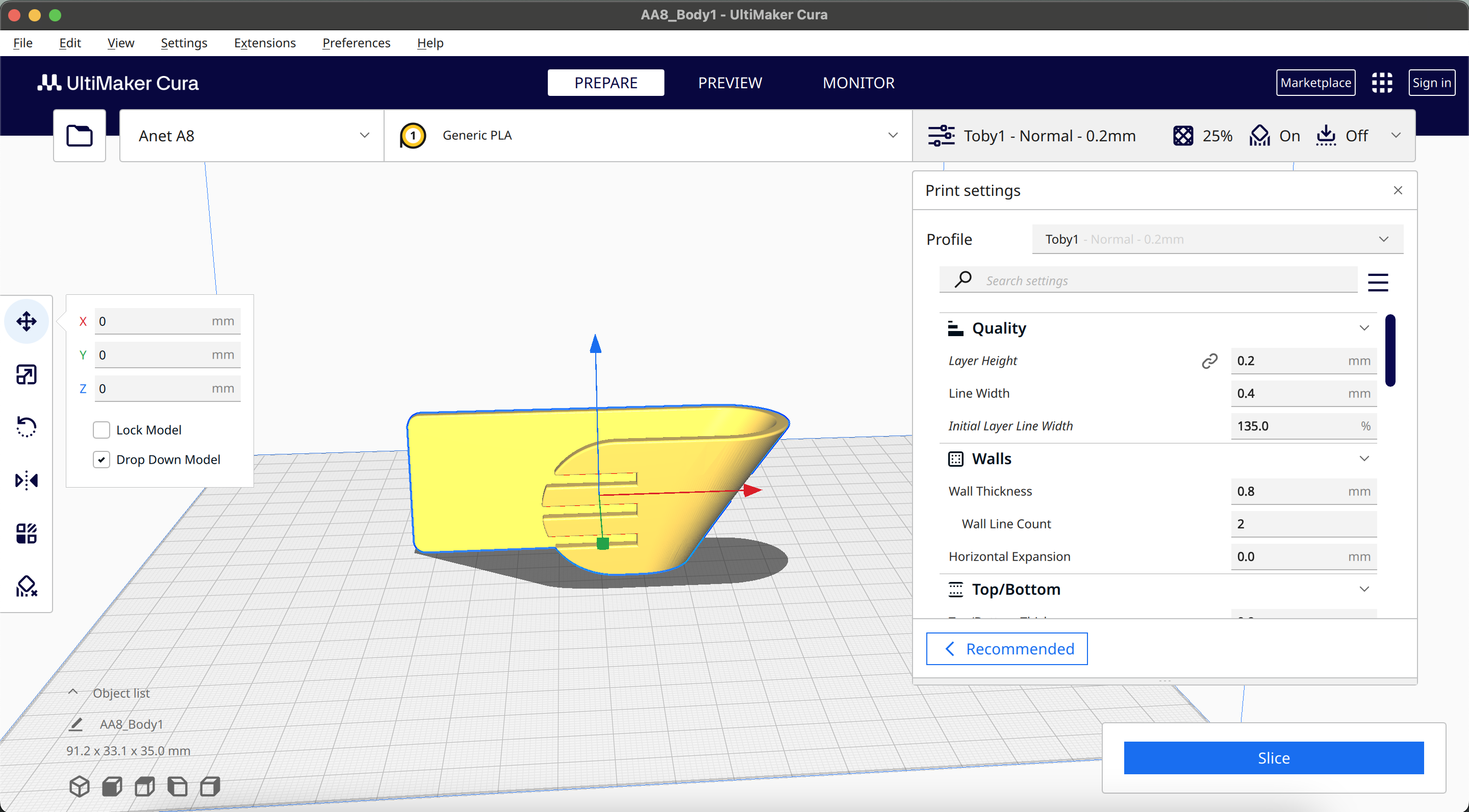The width and height of the screenshot is (1469, 812).
Task: Close the Print settings panel
Action: click(x=1398, y=190)
